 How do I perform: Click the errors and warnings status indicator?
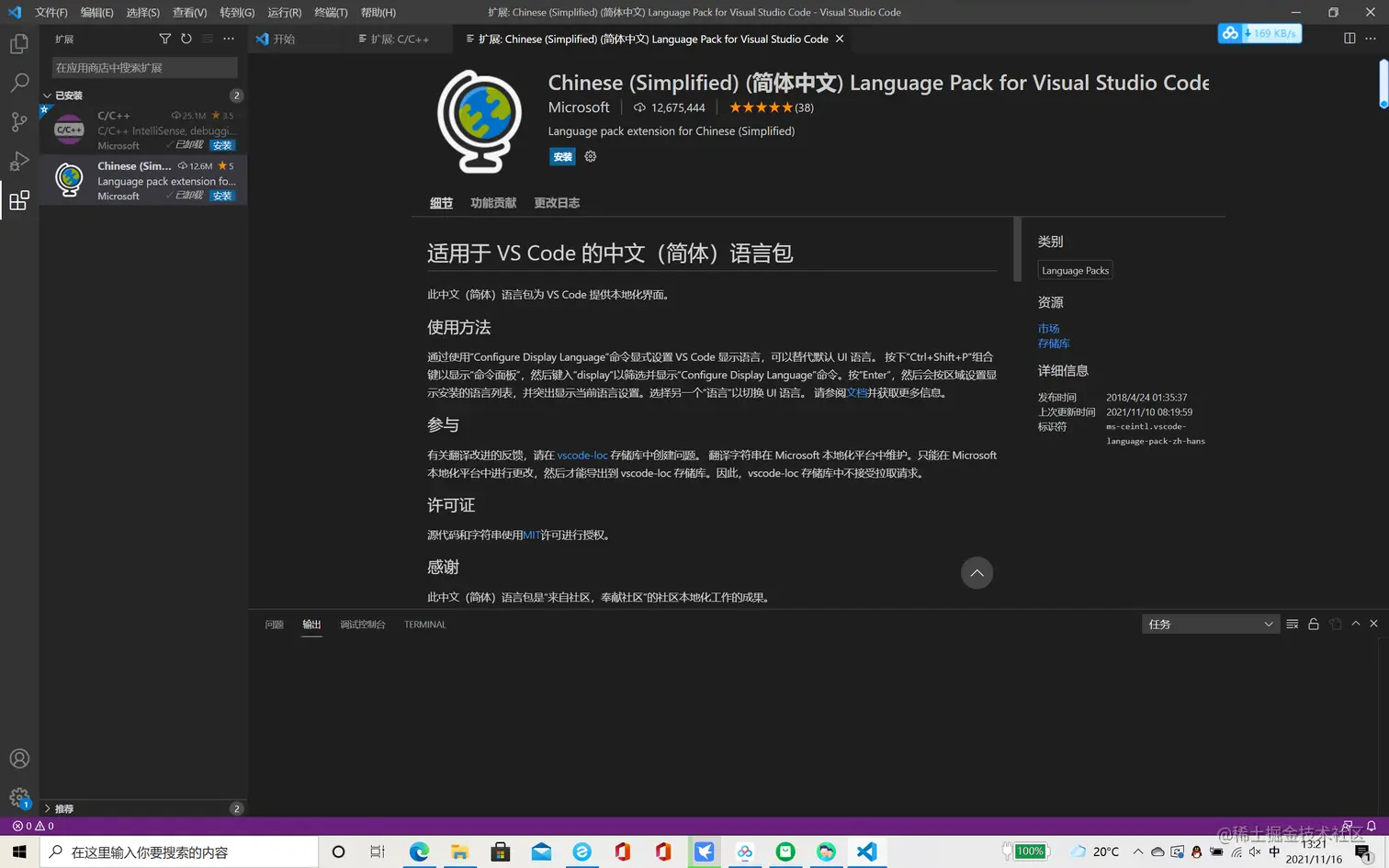click(x=33, y=826)
